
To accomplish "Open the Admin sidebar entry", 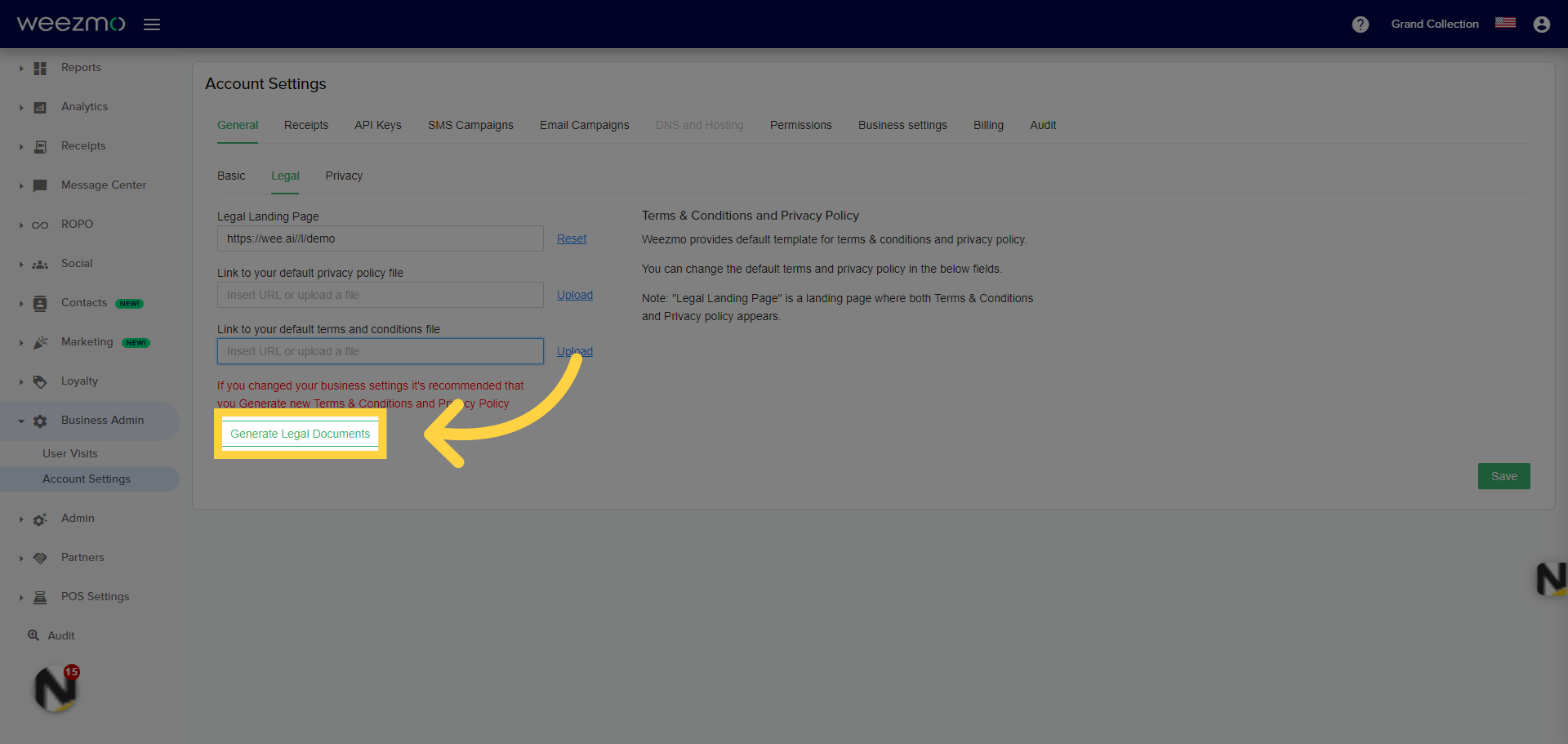I will click(78, 518).
